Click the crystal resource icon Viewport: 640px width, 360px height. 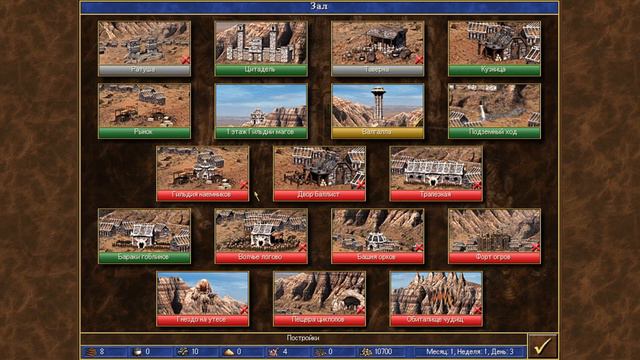[273, 352]
